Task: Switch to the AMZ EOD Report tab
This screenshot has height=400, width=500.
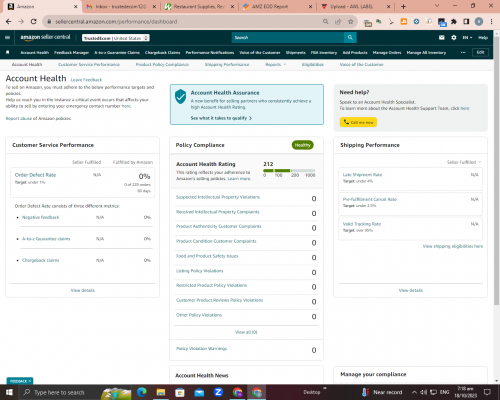Action: coord(277,7)
